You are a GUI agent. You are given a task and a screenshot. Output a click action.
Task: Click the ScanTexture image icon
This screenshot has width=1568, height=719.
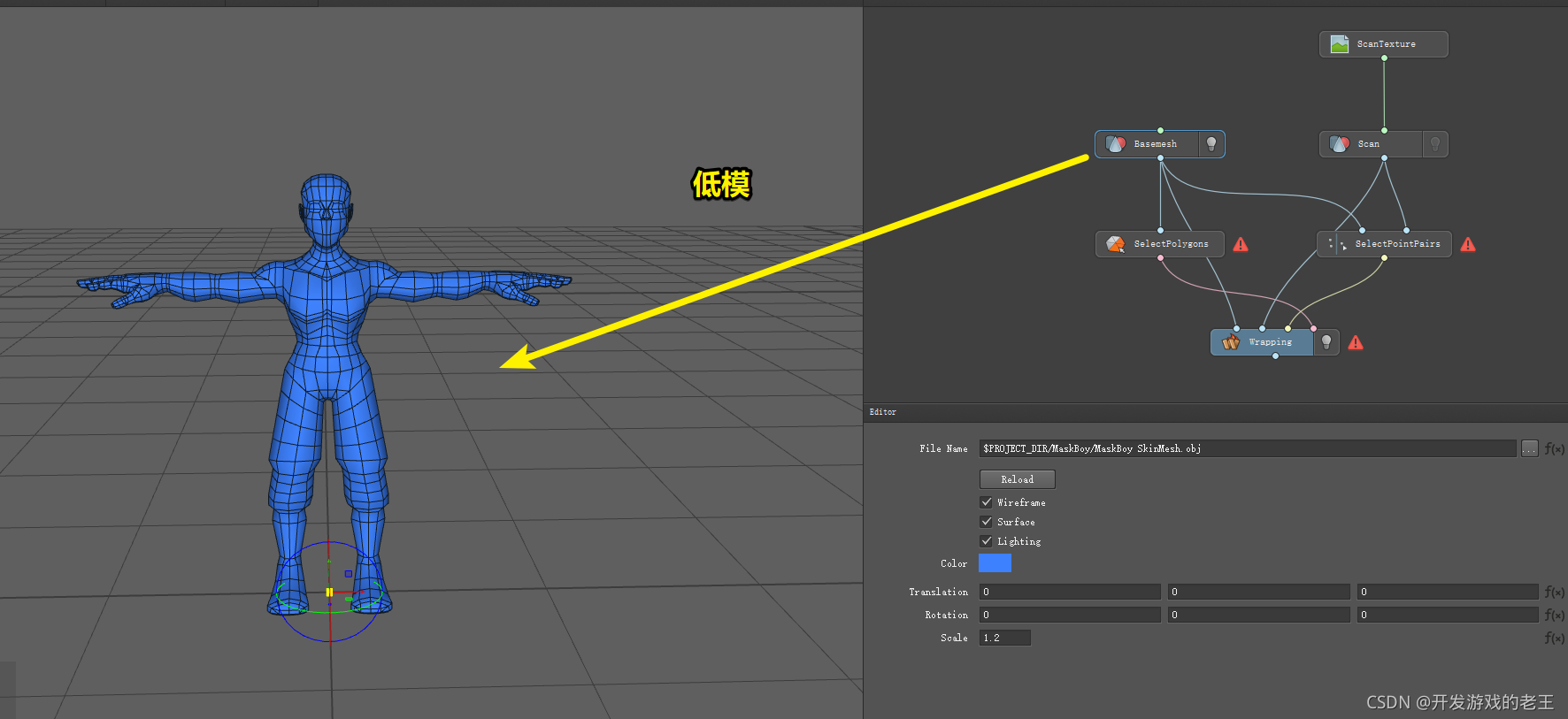(x=1340, y=44)
